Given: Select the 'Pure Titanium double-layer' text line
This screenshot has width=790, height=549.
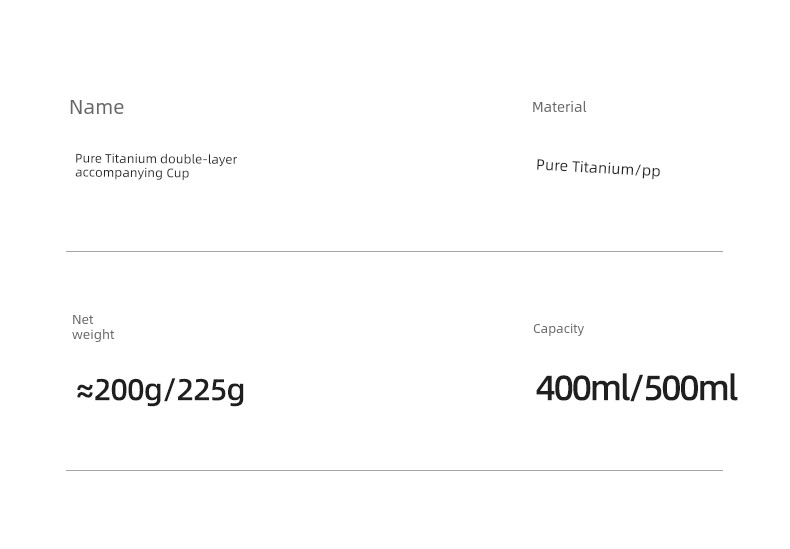Looking at the screenshot, I should click(x=156, y=159).
